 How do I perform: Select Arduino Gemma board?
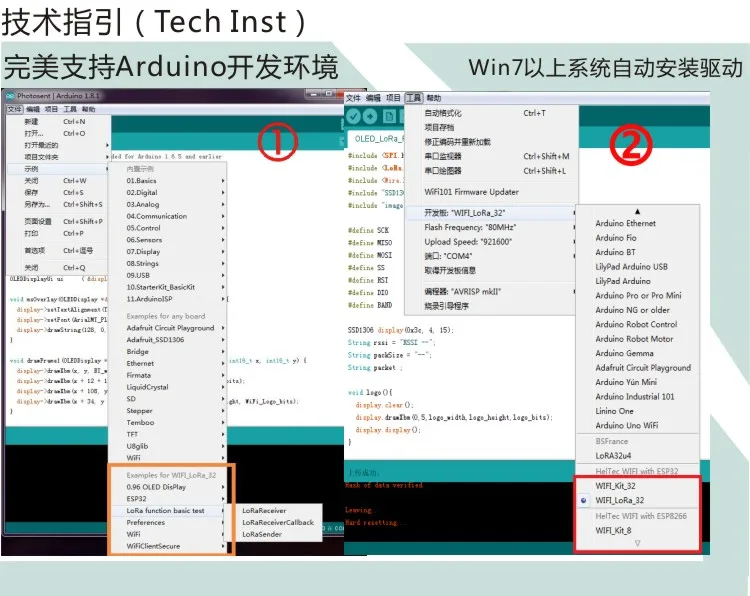pos(624,353)
